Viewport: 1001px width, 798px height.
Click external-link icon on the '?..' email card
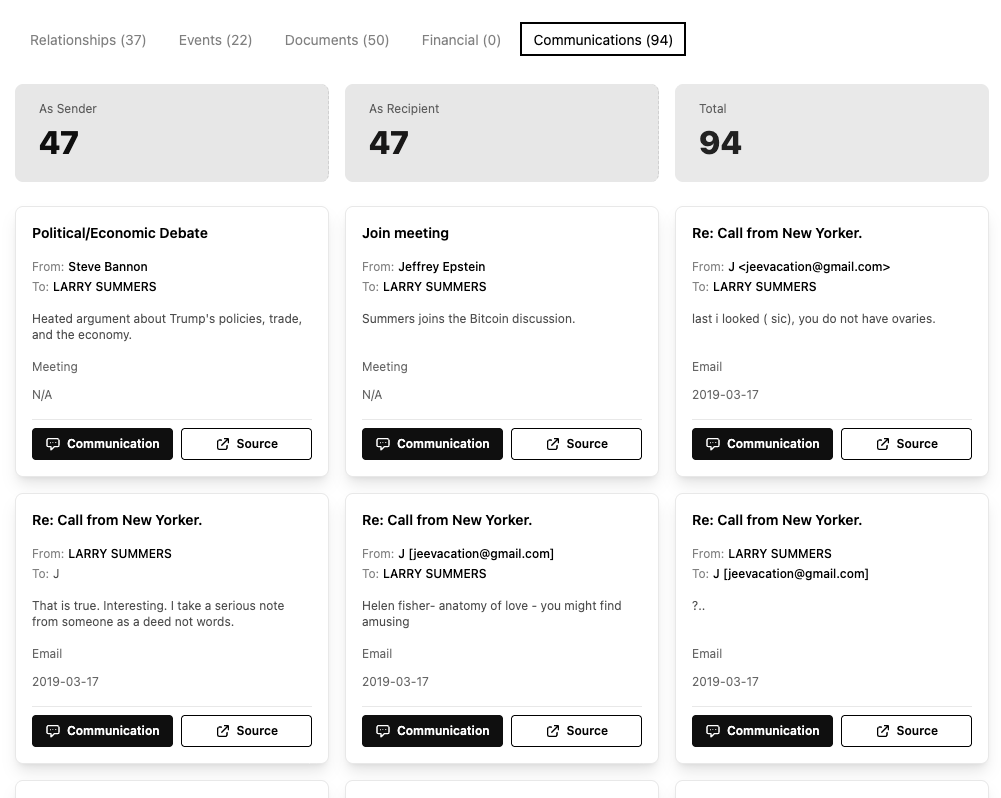click(883, 731)
